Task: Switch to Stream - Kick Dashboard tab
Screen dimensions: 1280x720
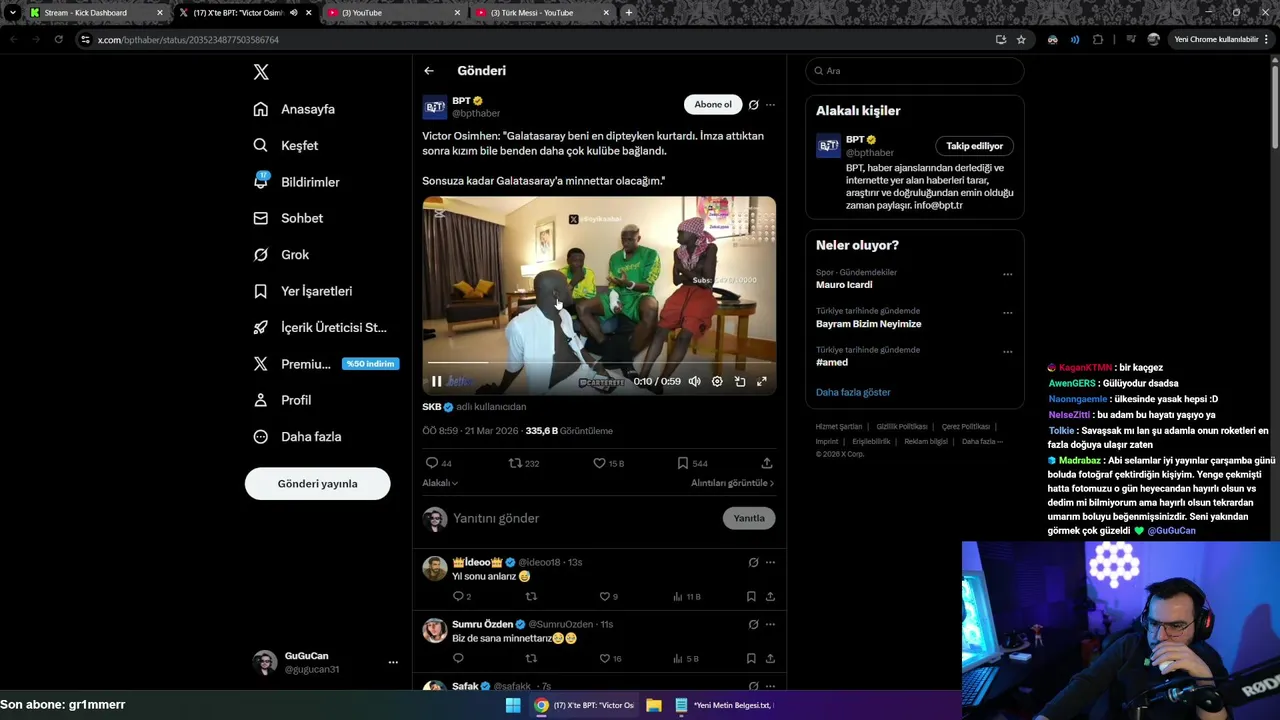Action: coord(95,13)
